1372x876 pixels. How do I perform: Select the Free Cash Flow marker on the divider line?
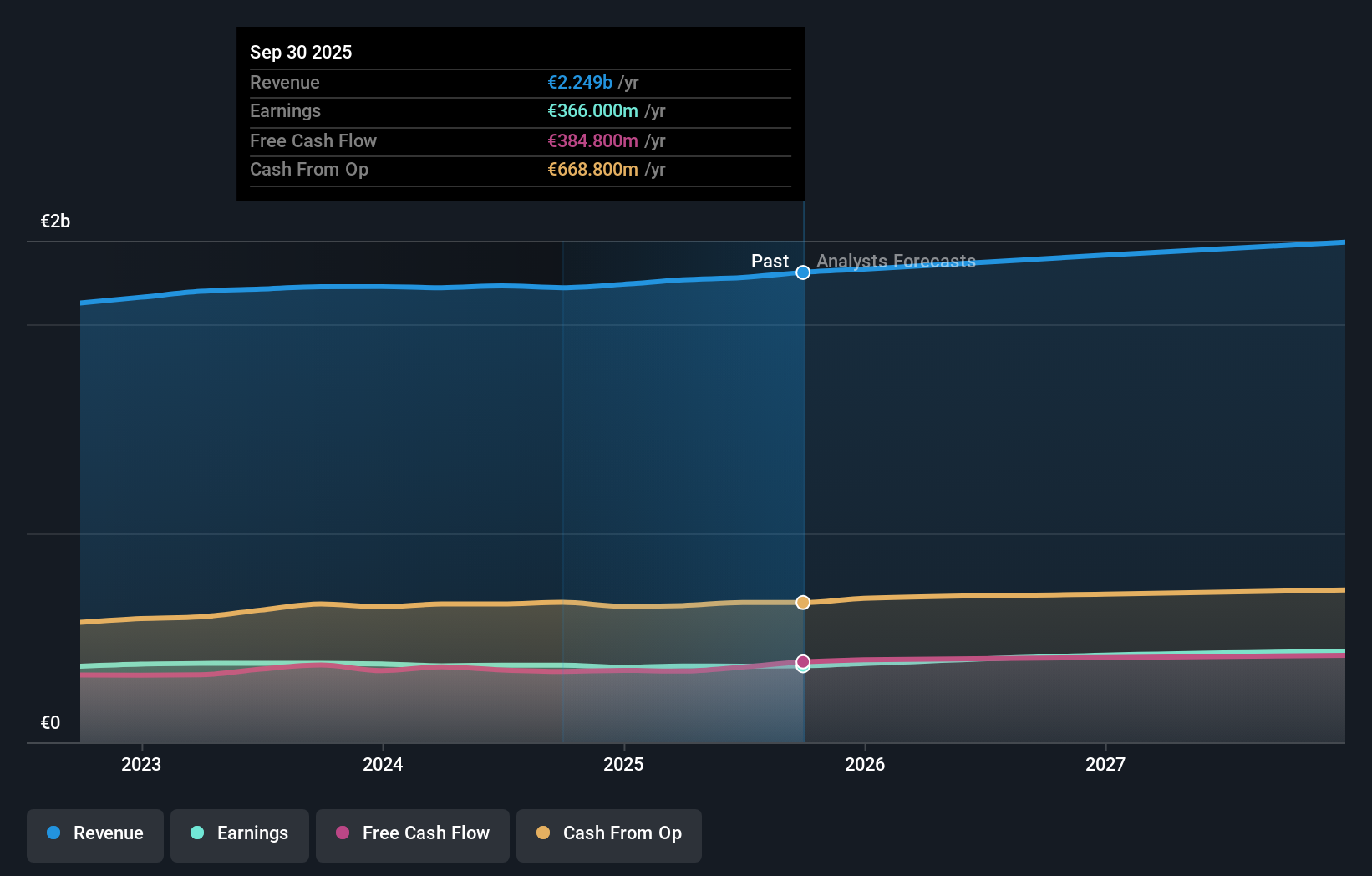[x=803, y=662]
